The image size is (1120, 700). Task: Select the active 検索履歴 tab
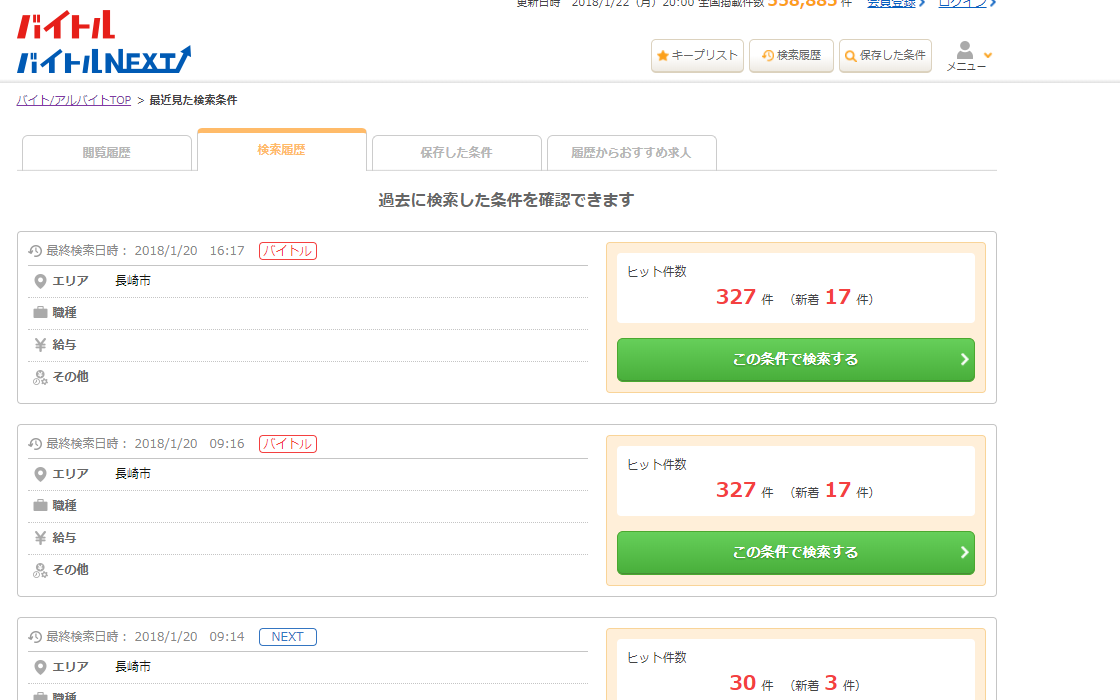[281, 150]
